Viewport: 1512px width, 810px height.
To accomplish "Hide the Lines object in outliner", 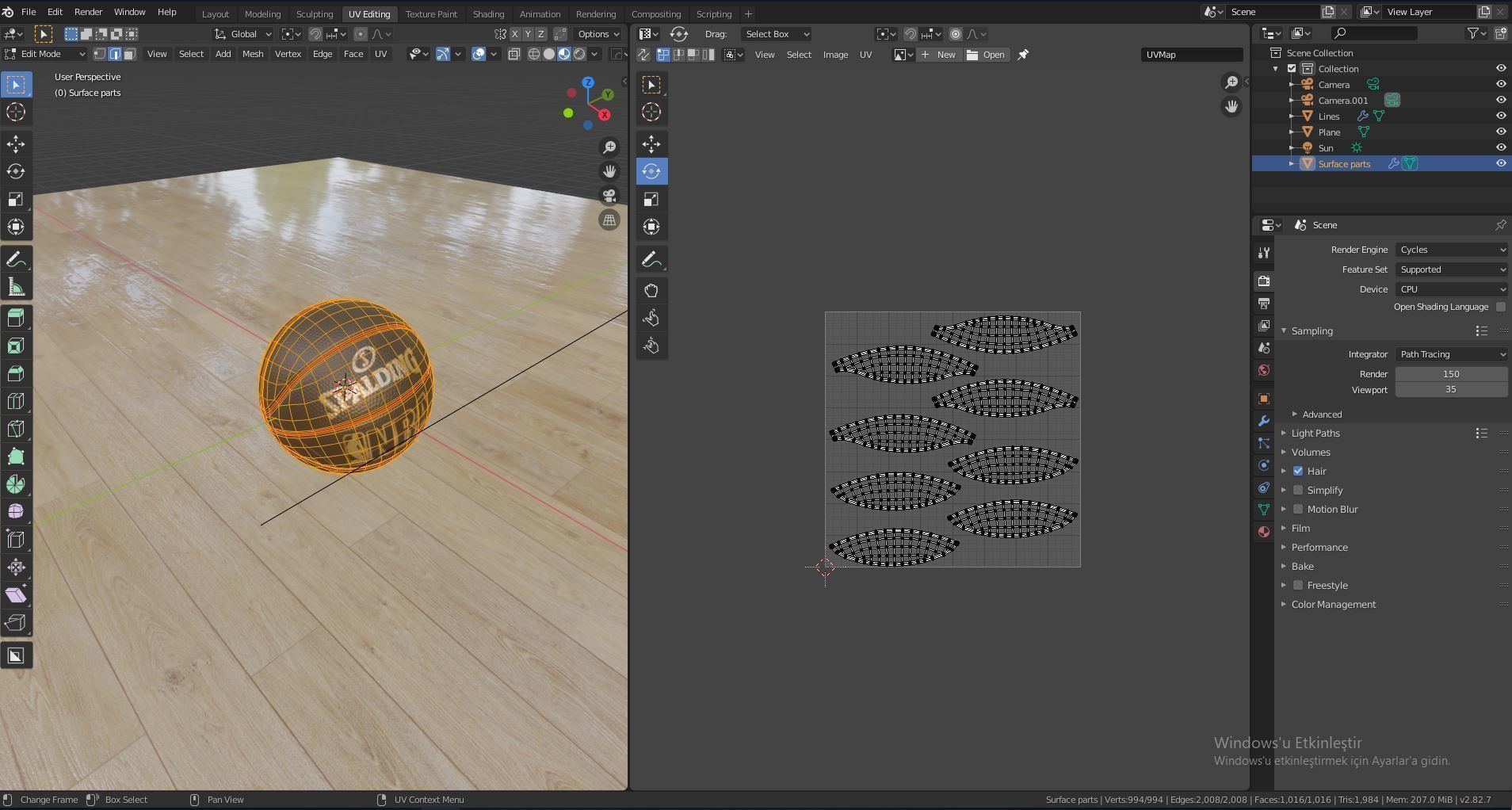I will pos(1501,116).
